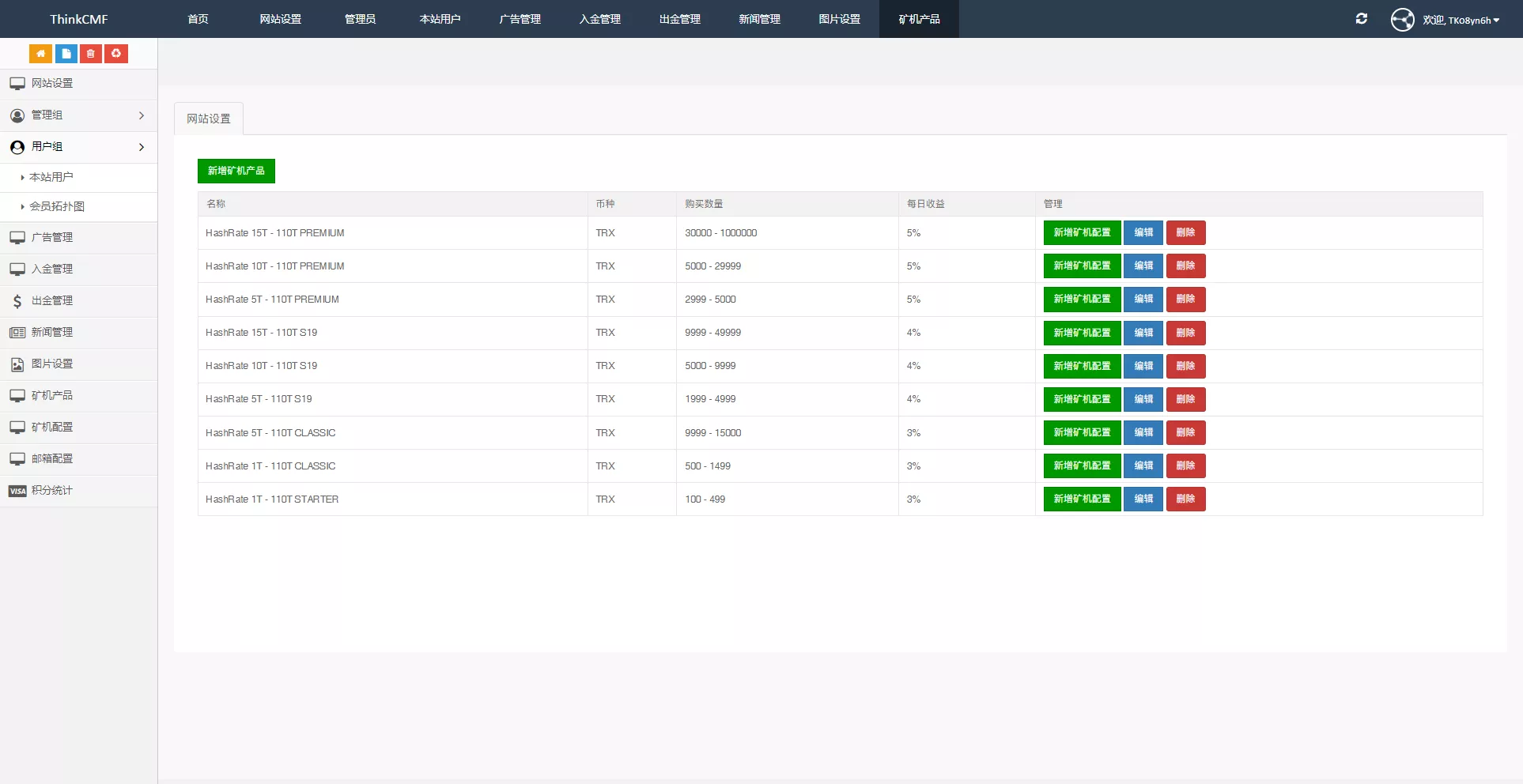Click the ThinkCMF brand logo link
Screen dimensions: 1523x784
pyautogui.click(x=78, y=19)
